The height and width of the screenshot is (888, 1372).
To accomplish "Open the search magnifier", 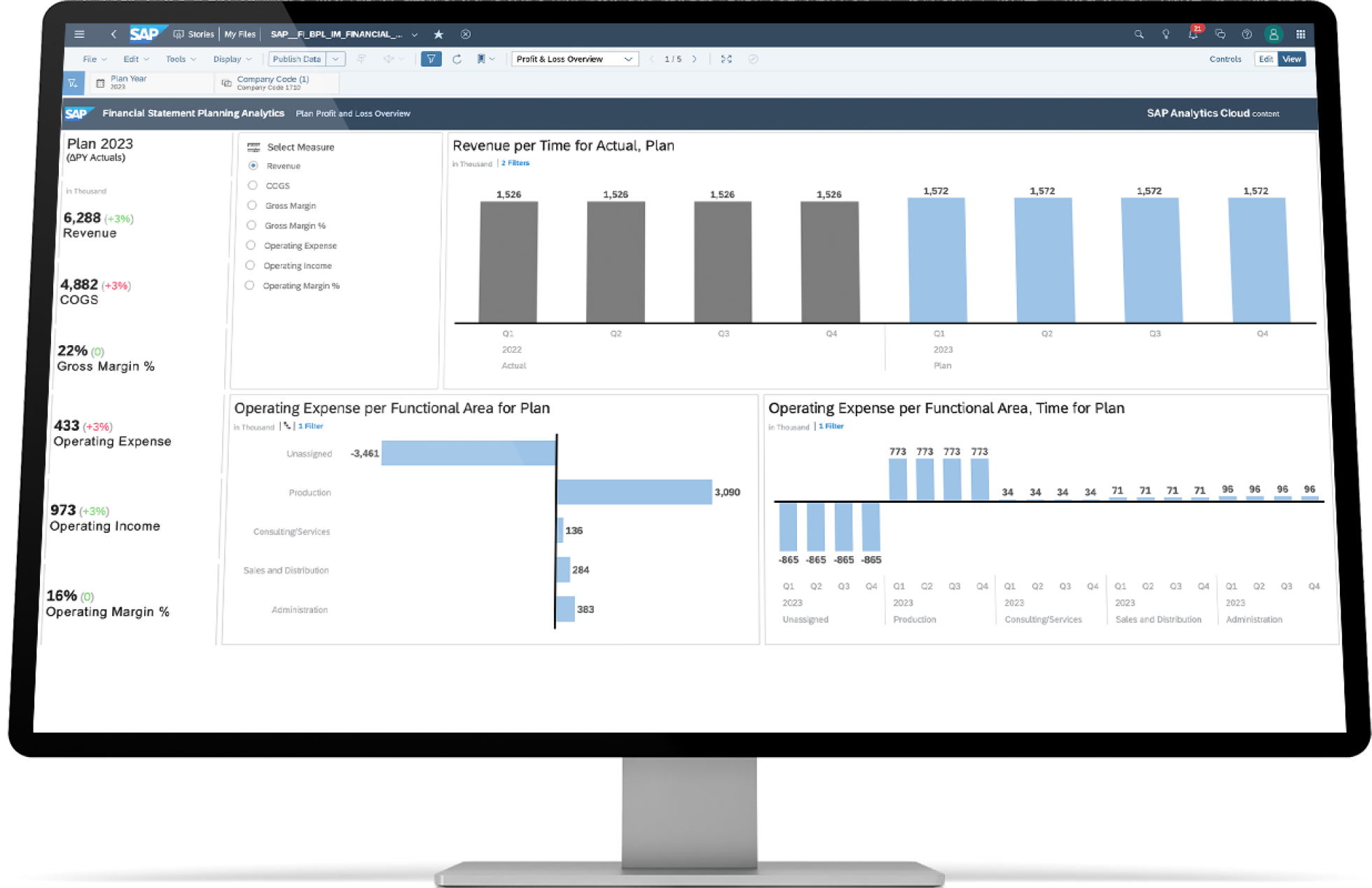I will (x=1139, y=34).
